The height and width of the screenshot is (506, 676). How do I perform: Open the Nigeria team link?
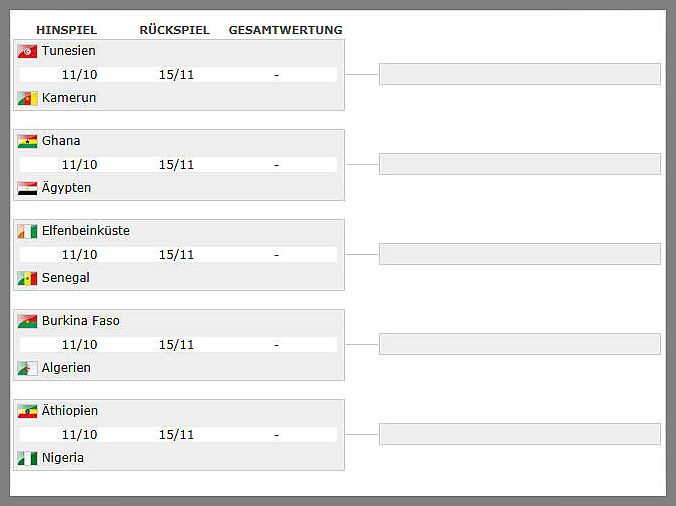[x=63, y=458]
